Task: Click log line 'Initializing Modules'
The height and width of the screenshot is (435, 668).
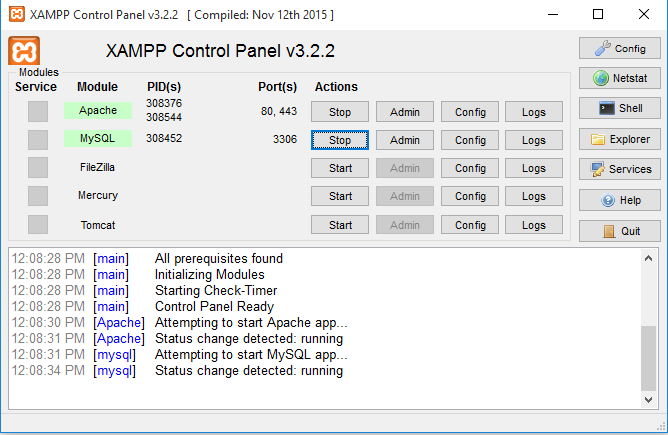Action: (x=210, y=274)
